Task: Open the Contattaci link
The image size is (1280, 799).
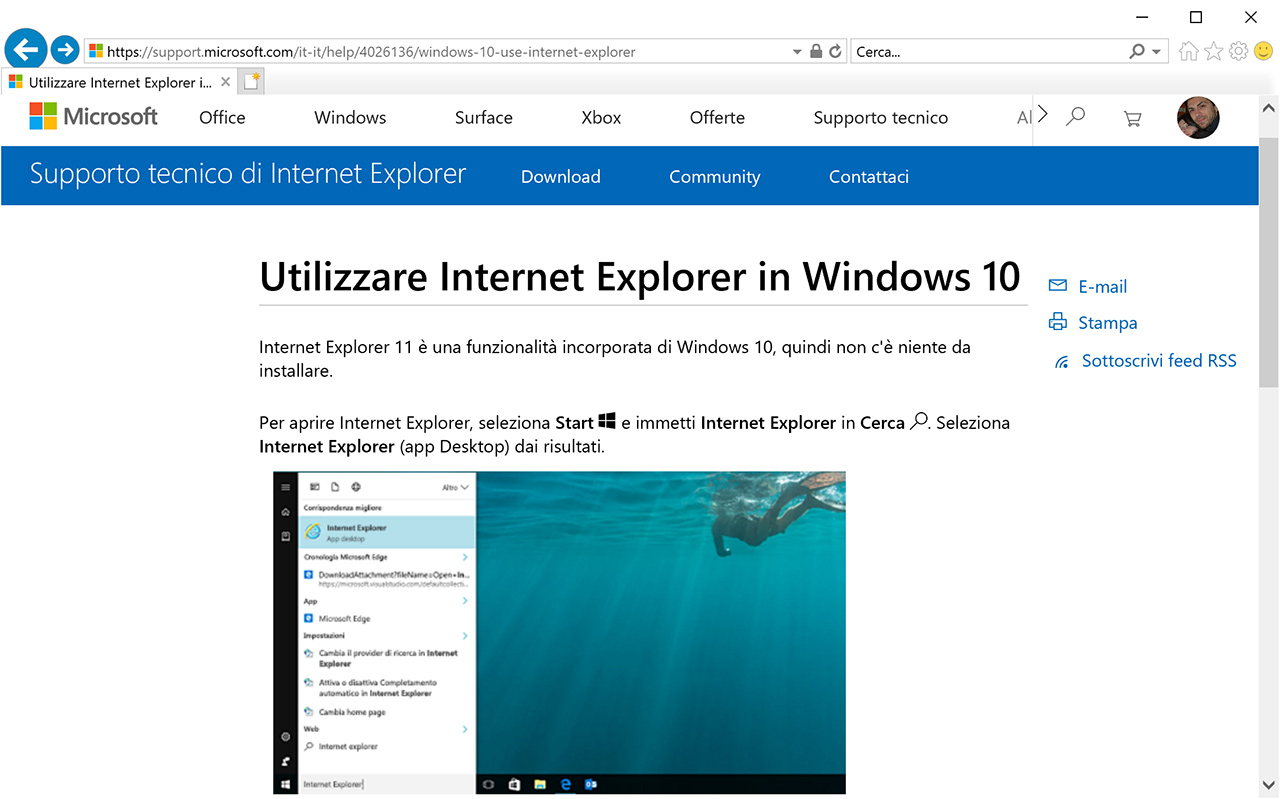Action: (x=869, y=177)
